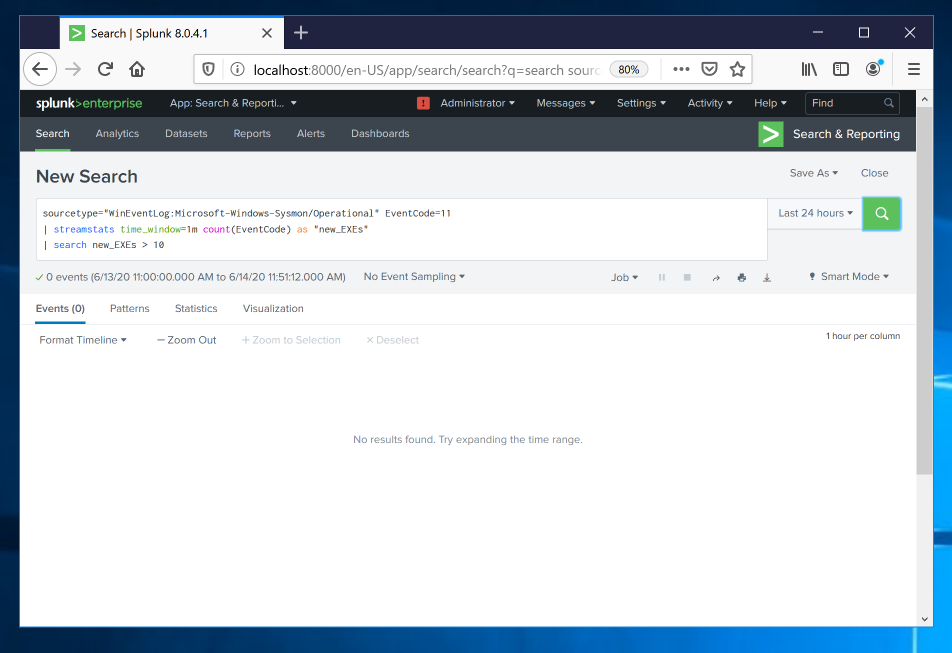Pause the search job

[662, 277]
